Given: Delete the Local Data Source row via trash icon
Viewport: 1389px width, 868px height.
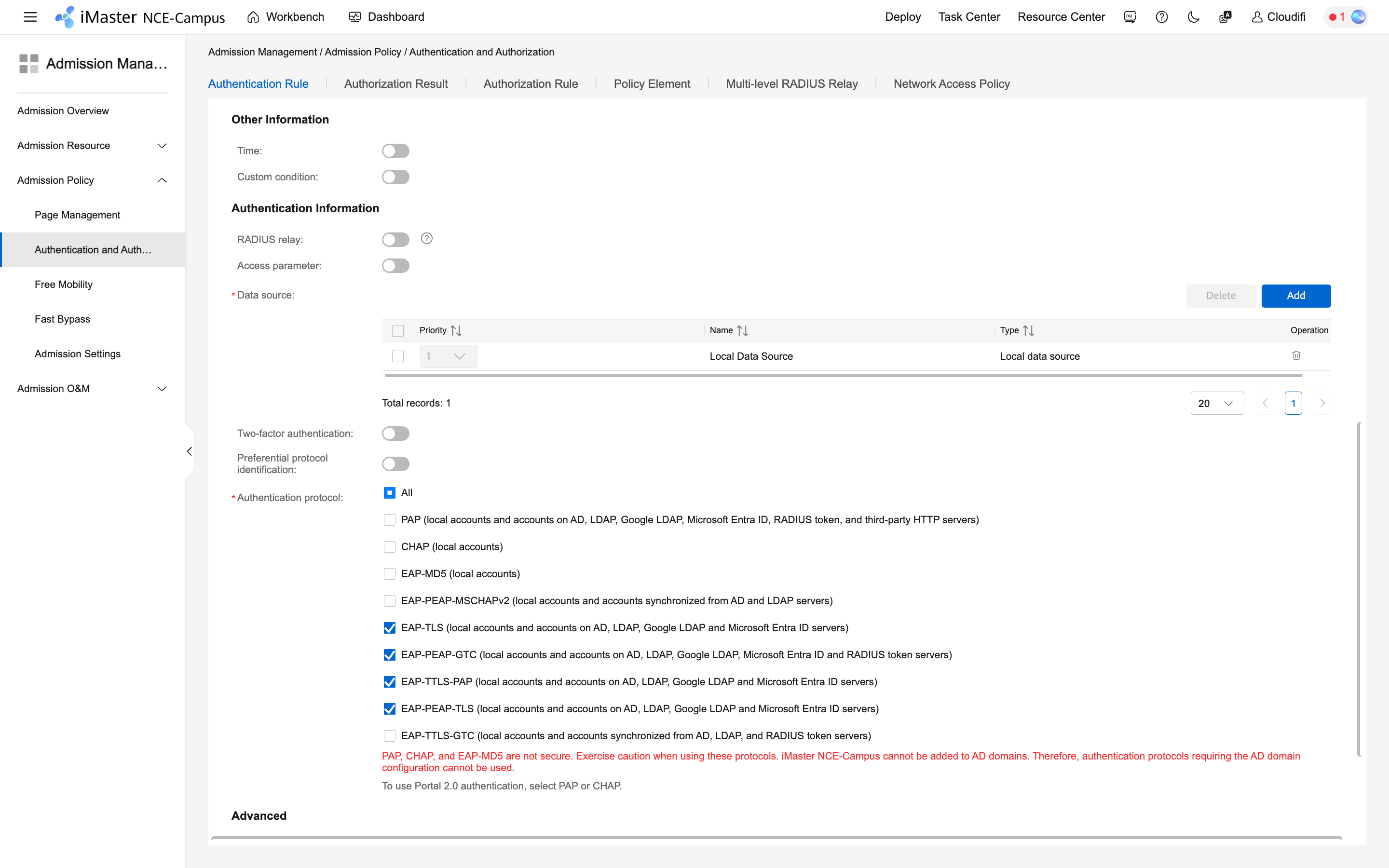Looking at the screenshot, I should 1296,356.
